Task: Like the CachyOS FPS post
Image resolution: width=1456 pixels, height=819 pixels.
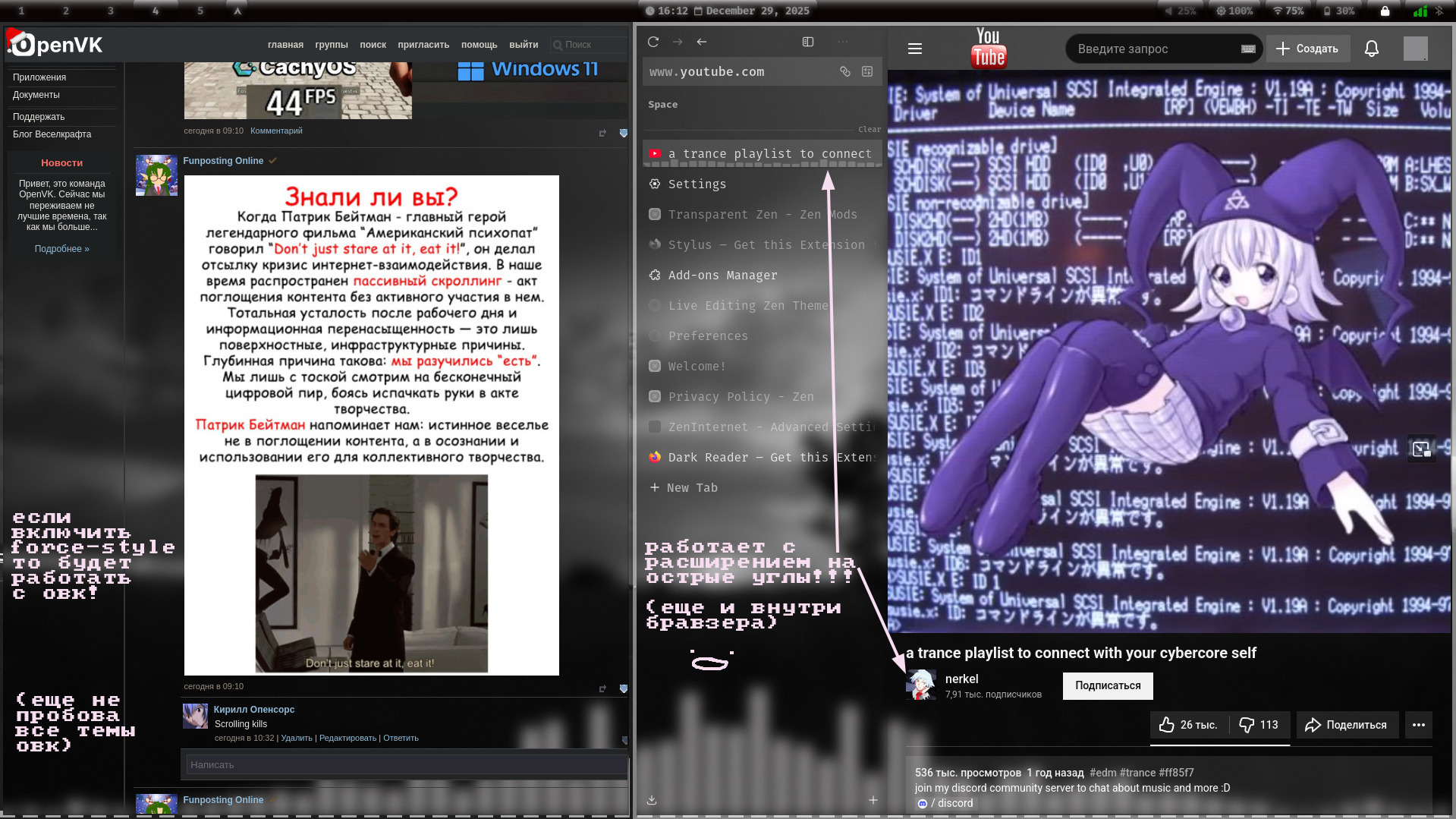Action: pos(624,133)
